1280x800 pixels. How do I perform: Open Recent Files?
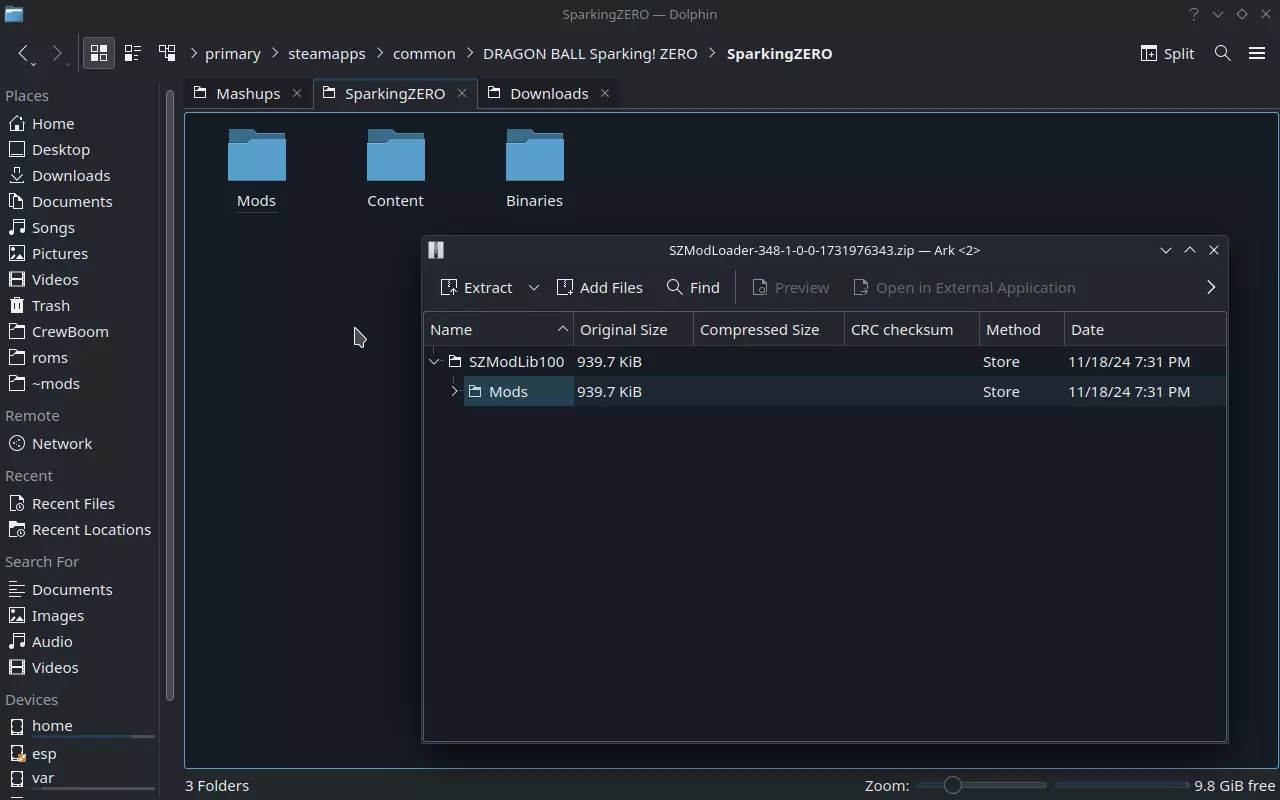[80, 503]
